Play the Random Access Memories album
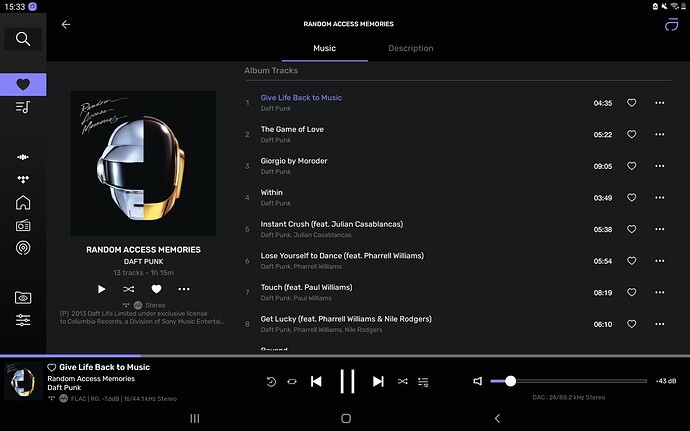This screenshot has width=690, height=431. coord(102,289)
